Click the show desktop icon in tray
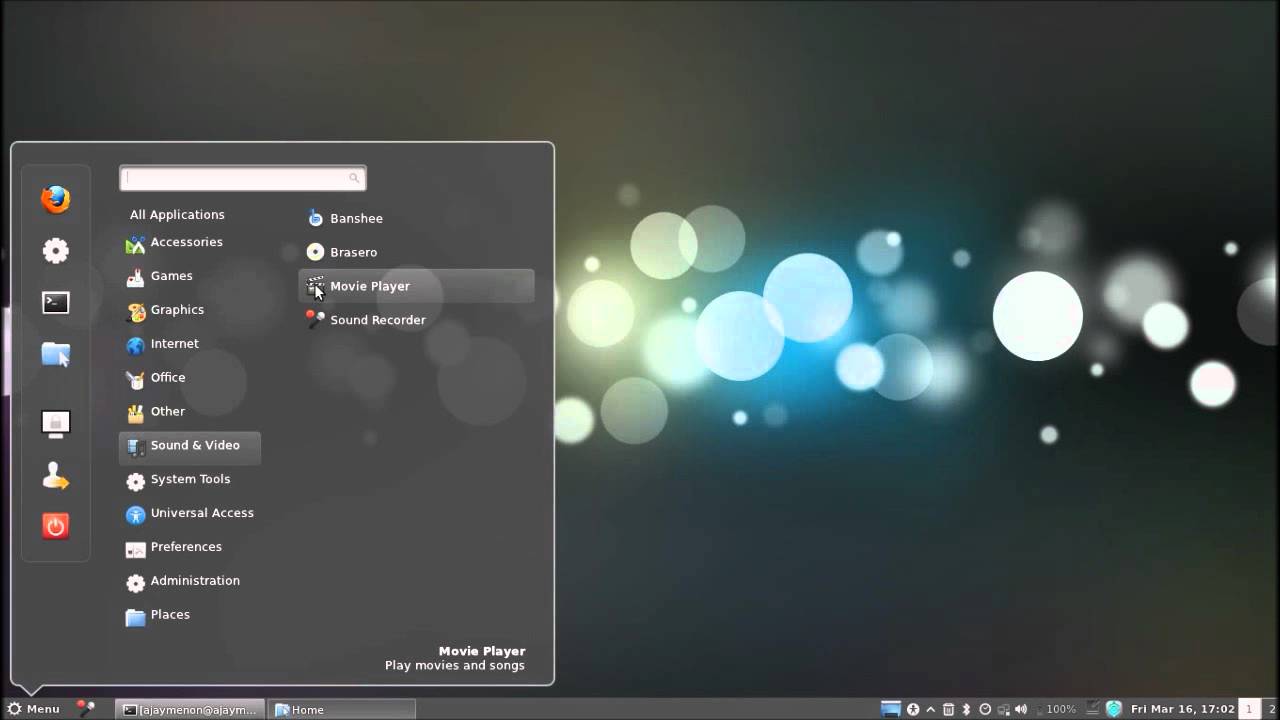 891,709
